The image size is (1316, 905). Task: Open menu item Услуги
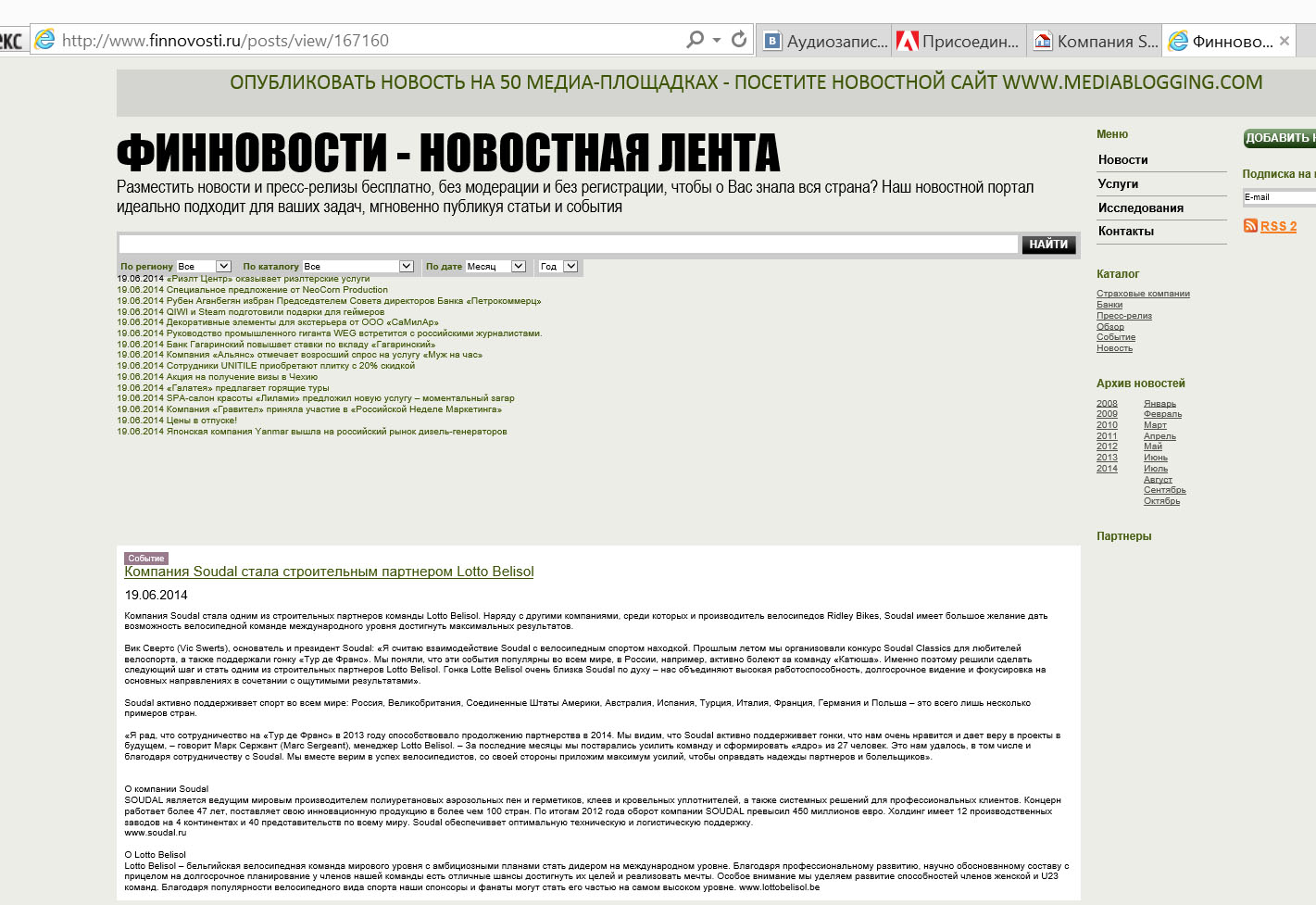(1118, 183)
